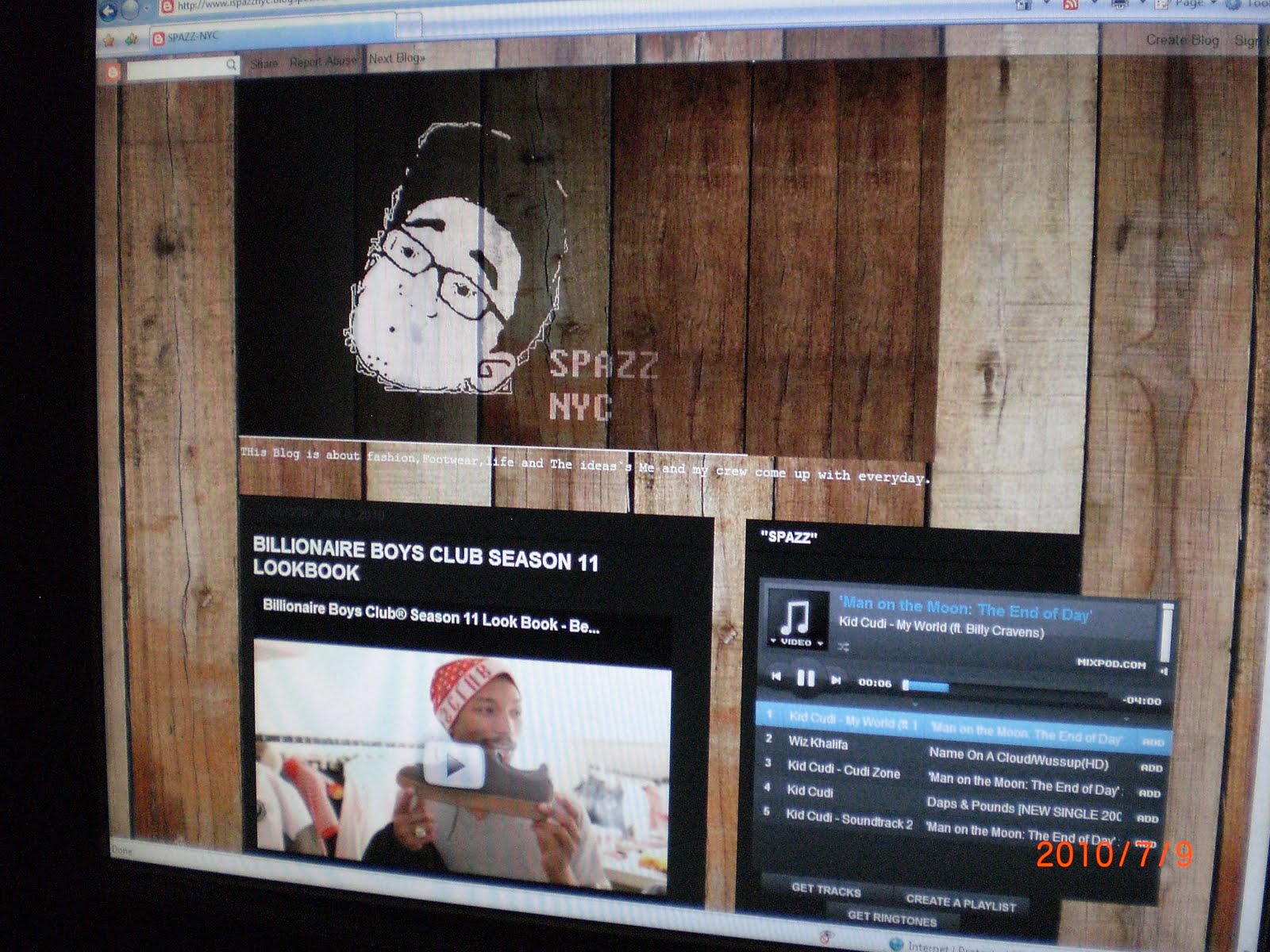Click ADD on the Cudi Zone track
1270x952 pixels.
1149,793
